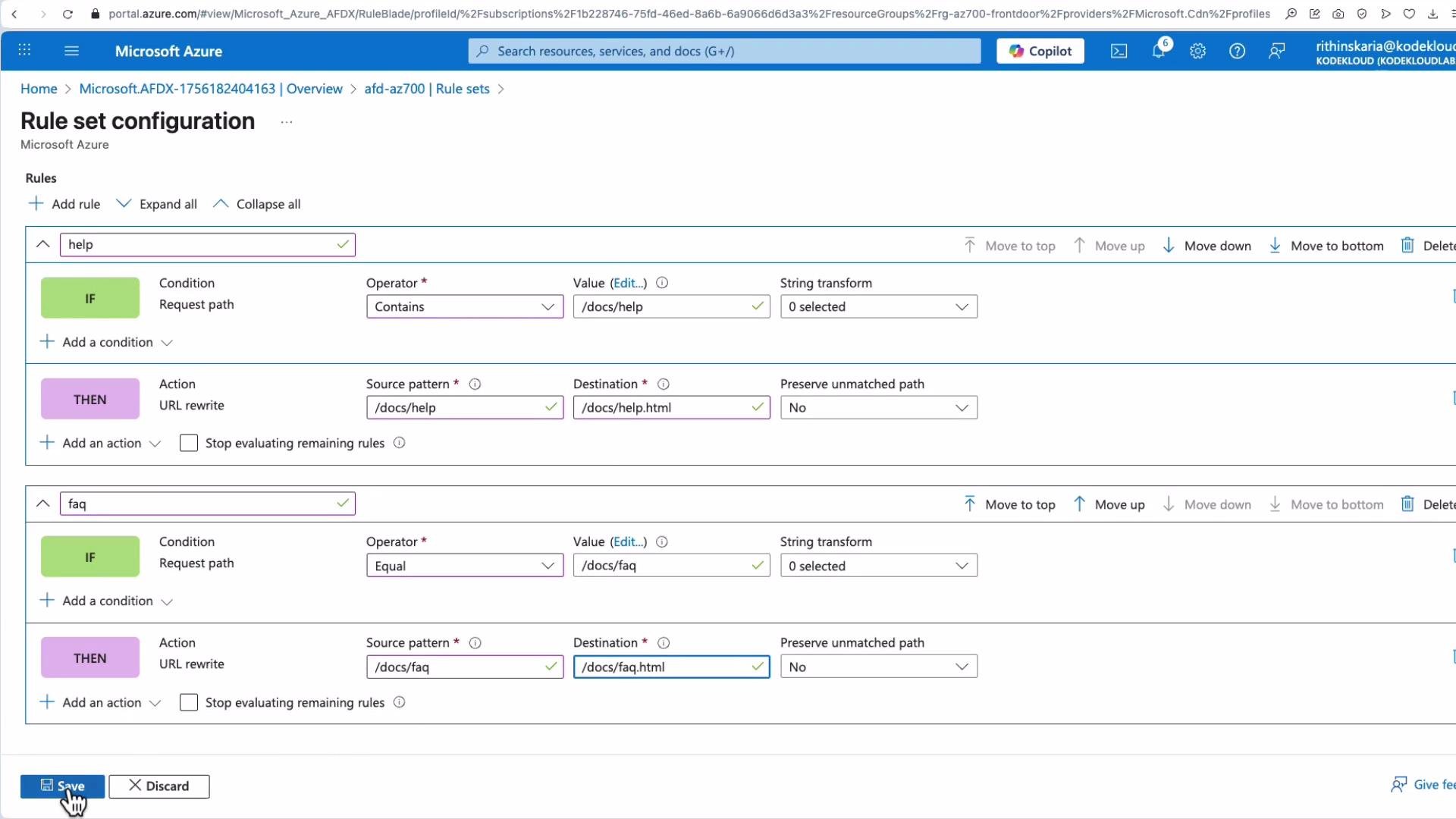The width and height of the screenshot is (1456, 819).
Task: Click the /docs/help value field
Action: coord(671,306)
